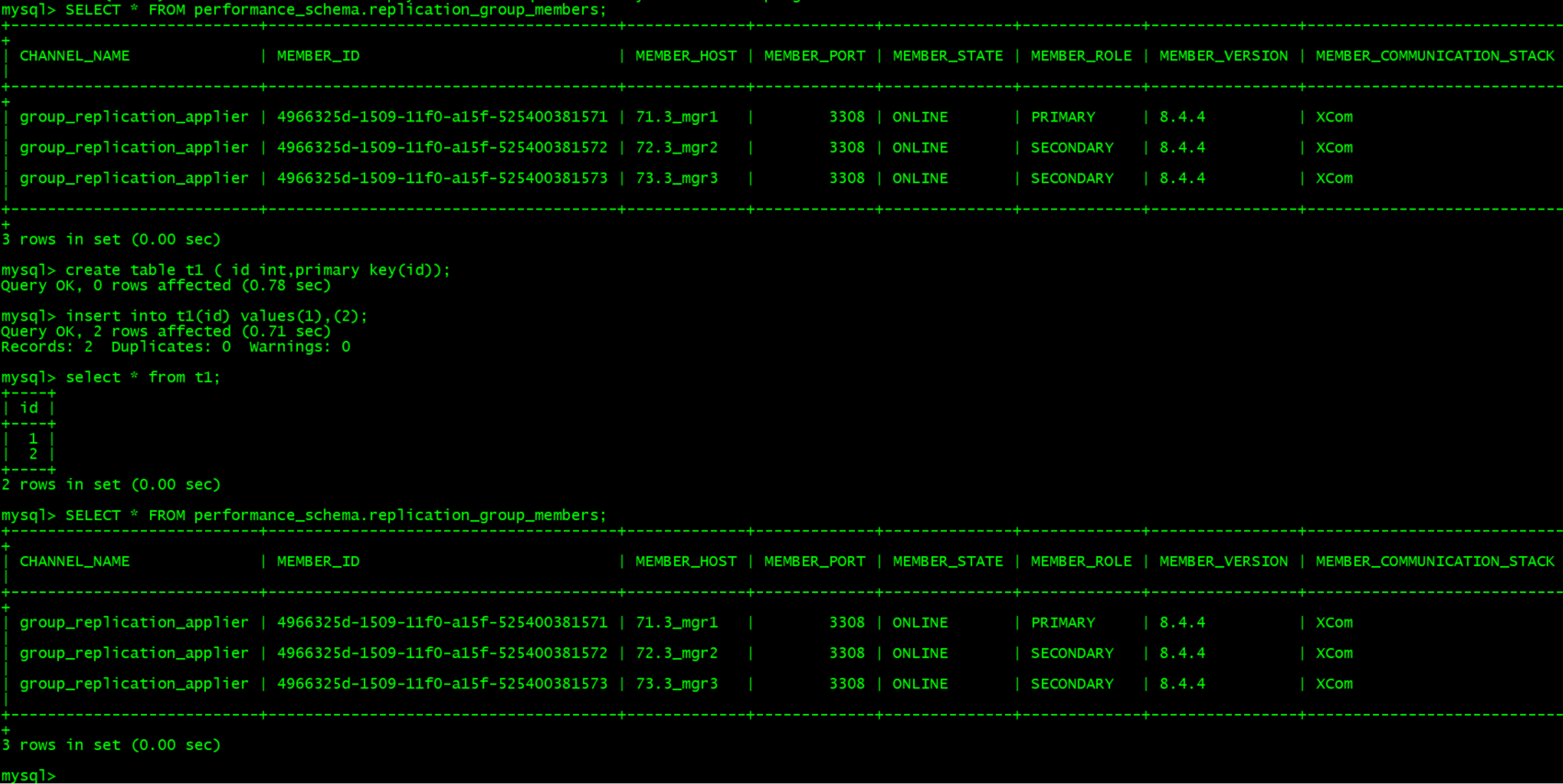Click PRIMARY role in the upper table
Image resolution: width=1563 pixels, height=784 pixels.
[1063, 118]
